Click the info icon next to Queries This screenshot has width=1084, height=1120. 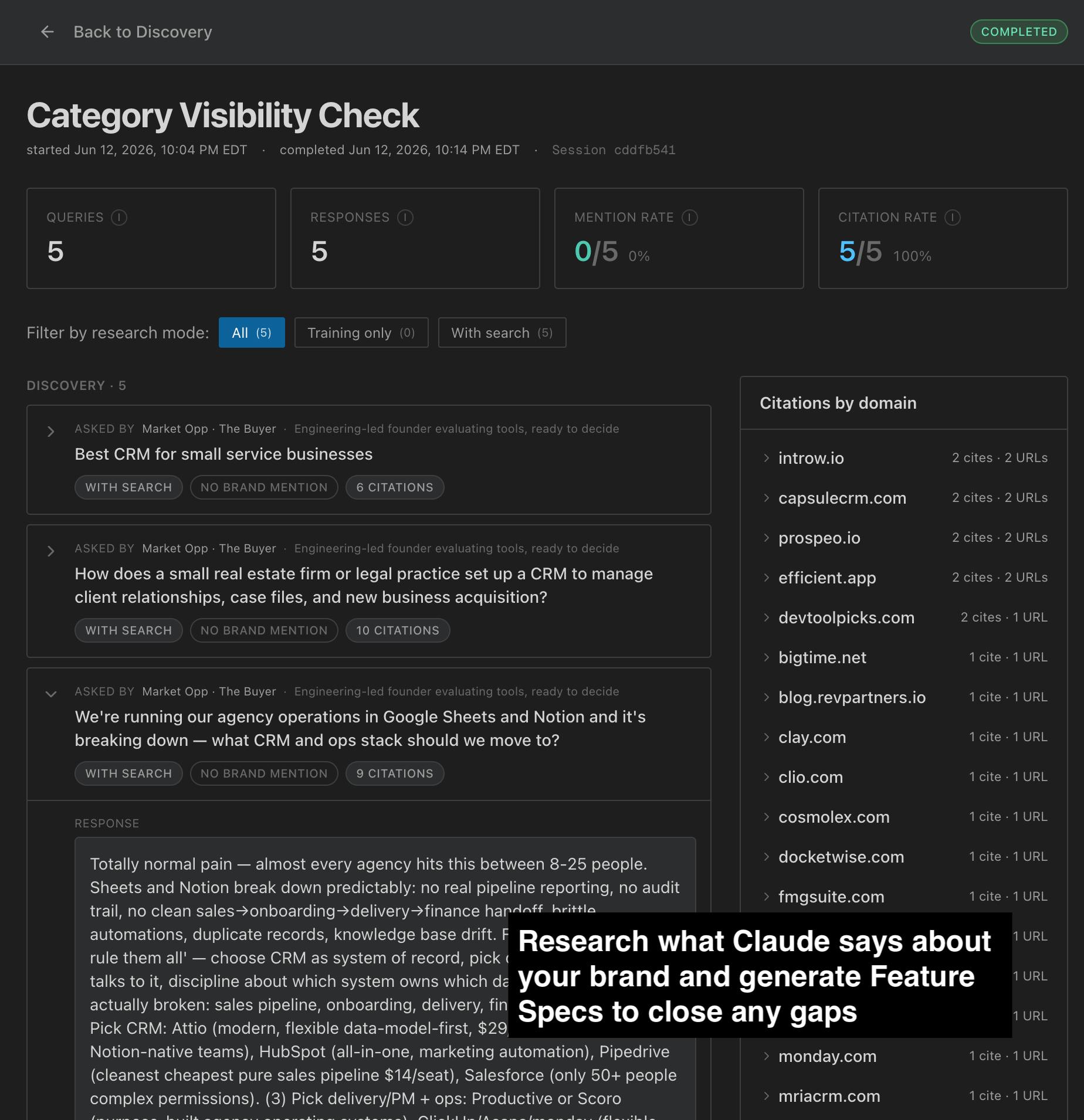point(119,218)
